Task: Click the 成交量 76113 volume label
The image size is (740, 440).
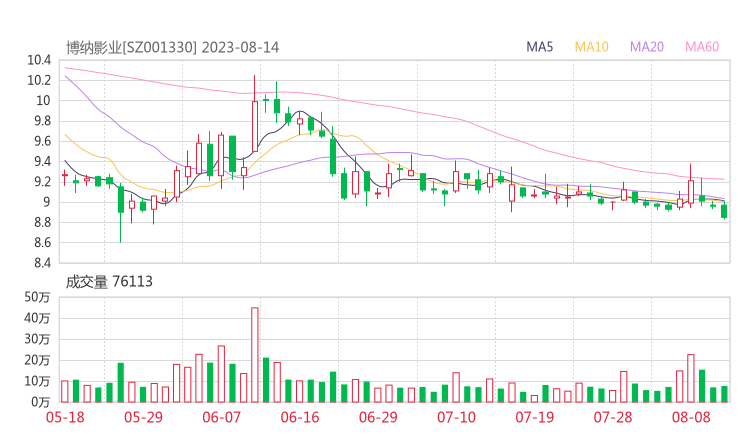Action: coord(109,281)
